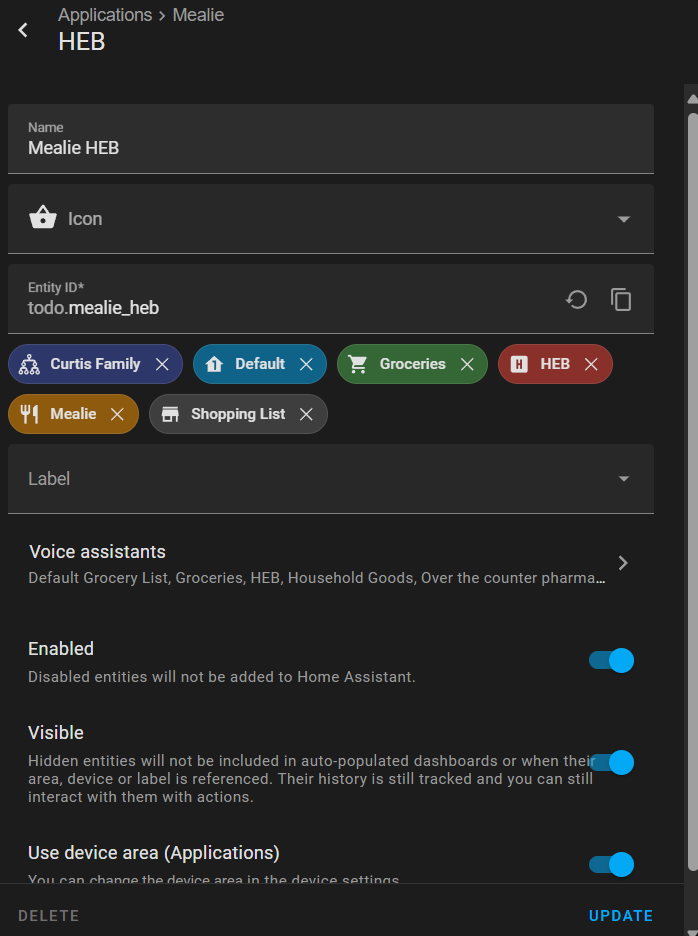
Task: Click the Visible setting label
Action: point(56,733)
